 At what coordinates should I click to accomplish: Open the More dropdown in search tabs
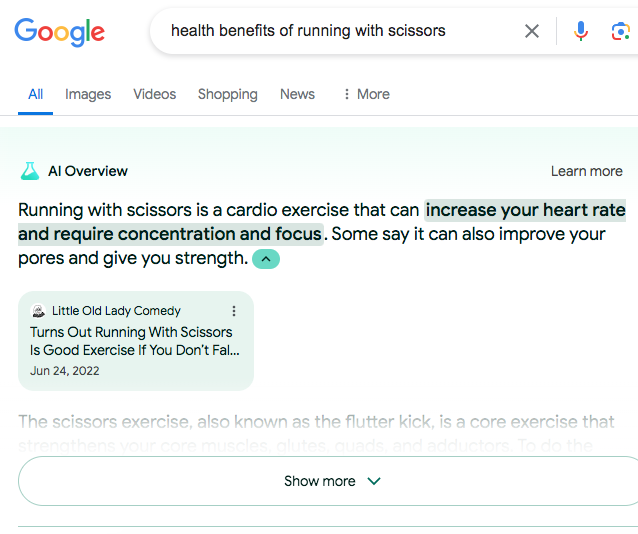pyautogui.click(x=367, y=94)
